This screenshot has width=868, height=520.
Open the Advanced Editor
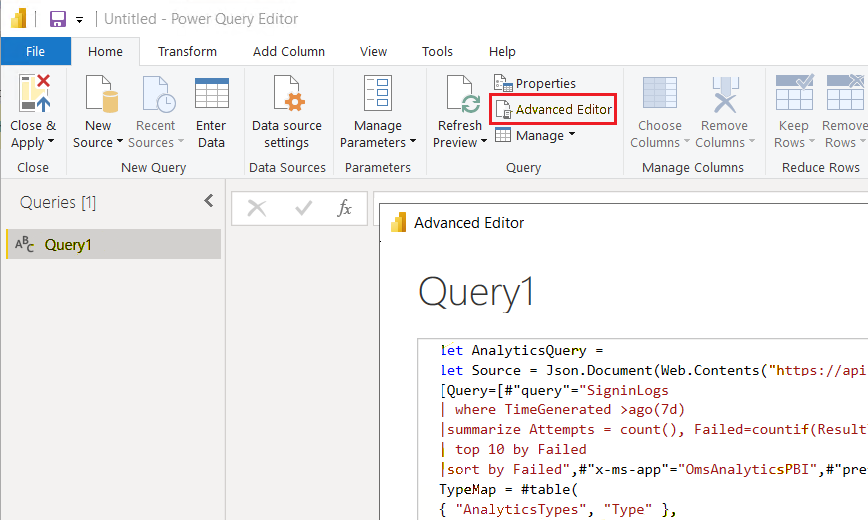[x=553, y=109]
